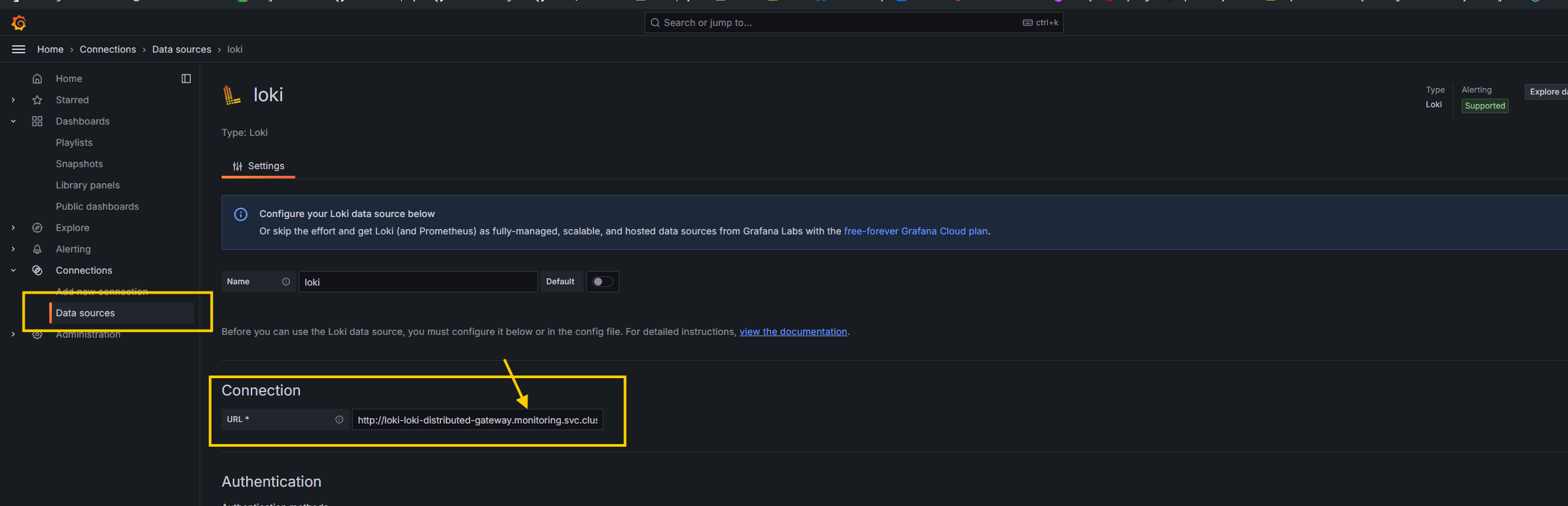Open Public dashboards in sidebar
Image resolution: width=1568 pixels, height=506 pixels.
pos(97,206)
